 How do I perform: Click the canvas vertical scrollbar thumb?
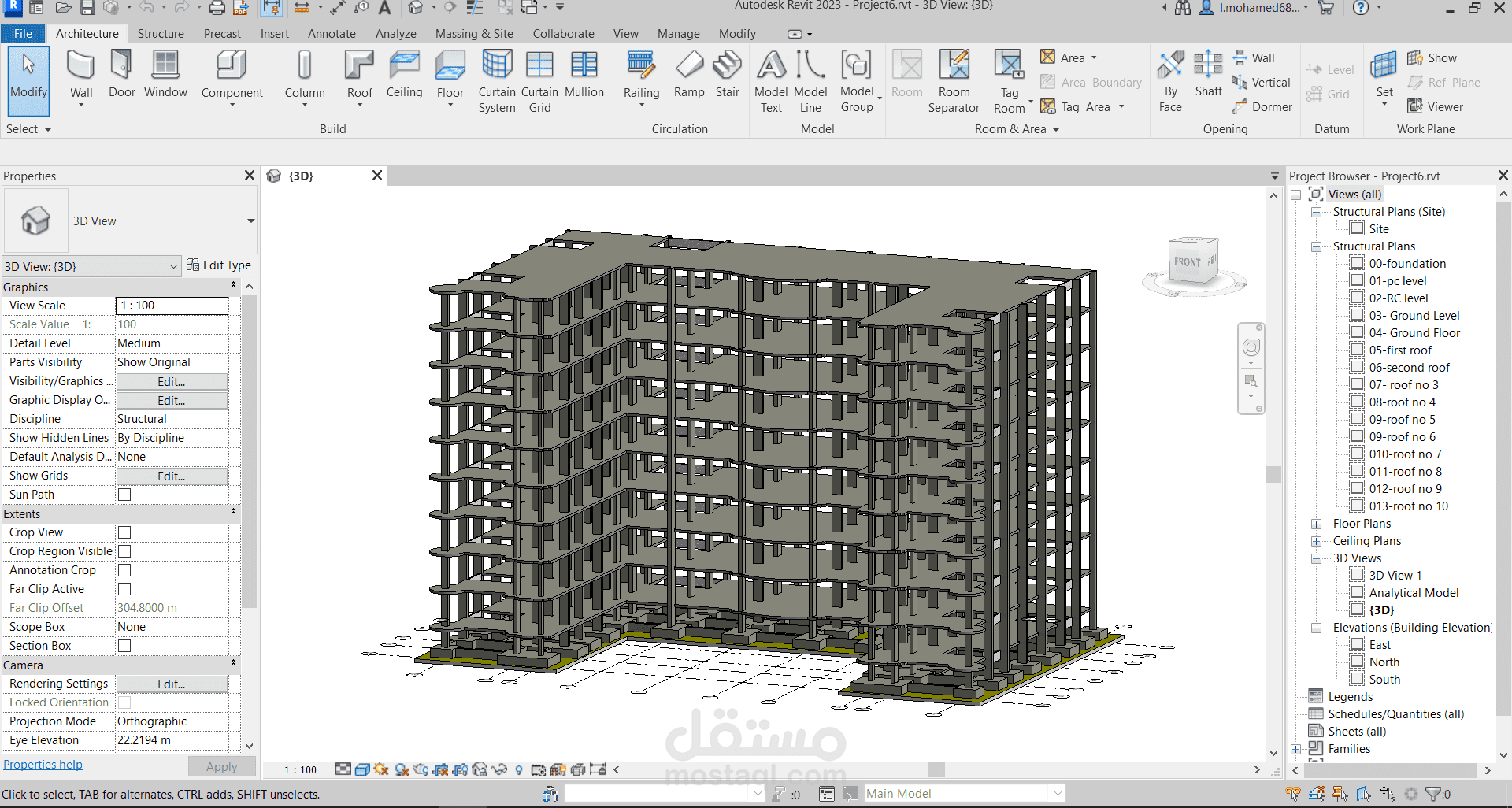(x=1273, y=474)
